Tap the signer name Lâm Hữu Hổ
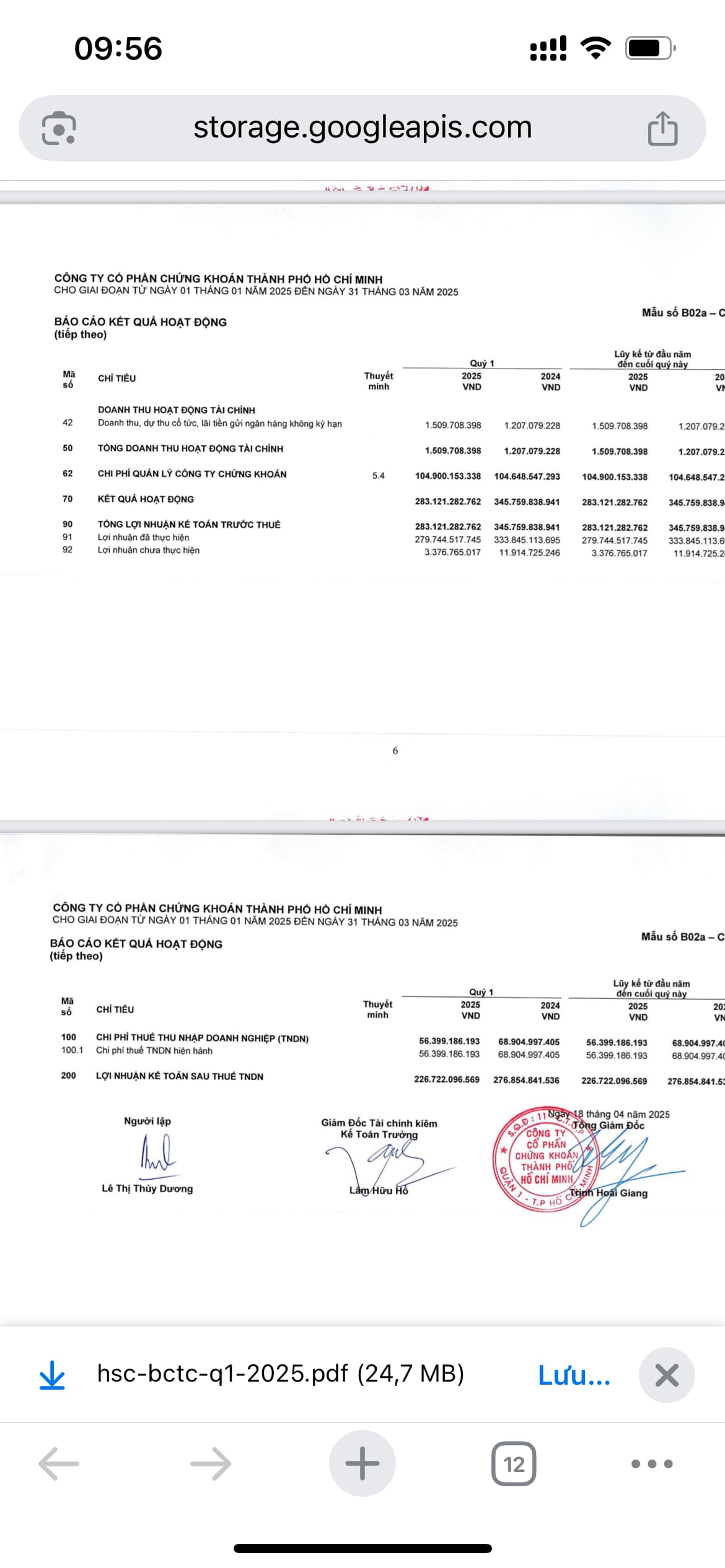The image size is (725, 1568). point(379,1190)
